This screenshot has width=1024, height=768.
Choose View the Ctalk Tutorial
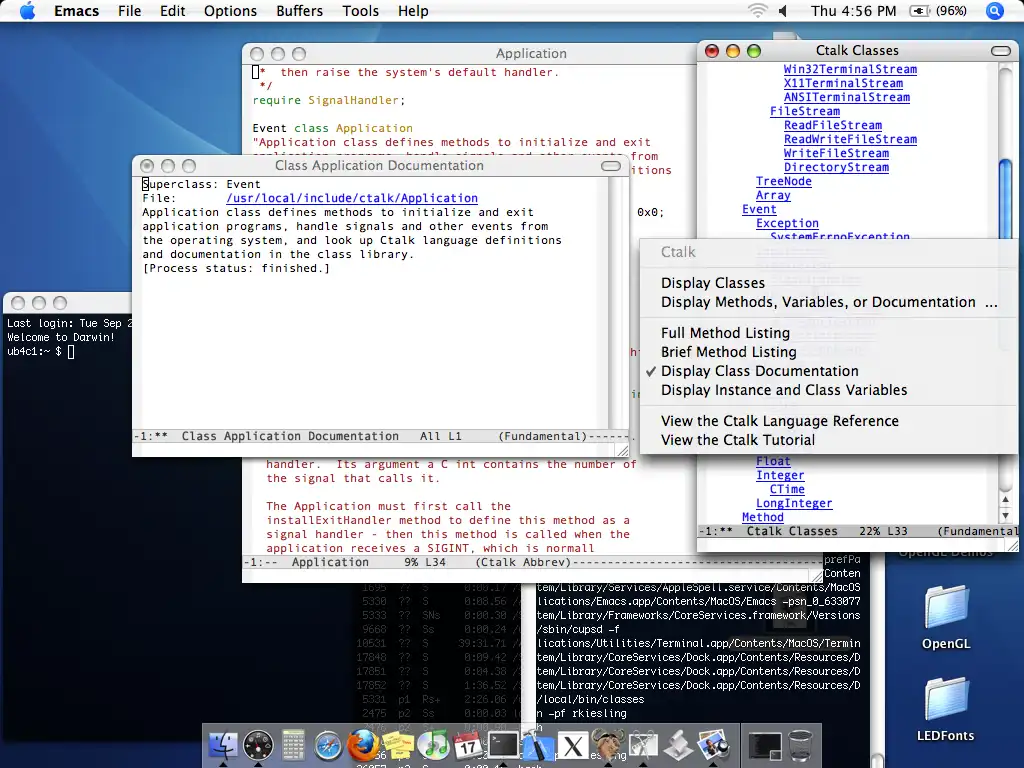[738, 440]
